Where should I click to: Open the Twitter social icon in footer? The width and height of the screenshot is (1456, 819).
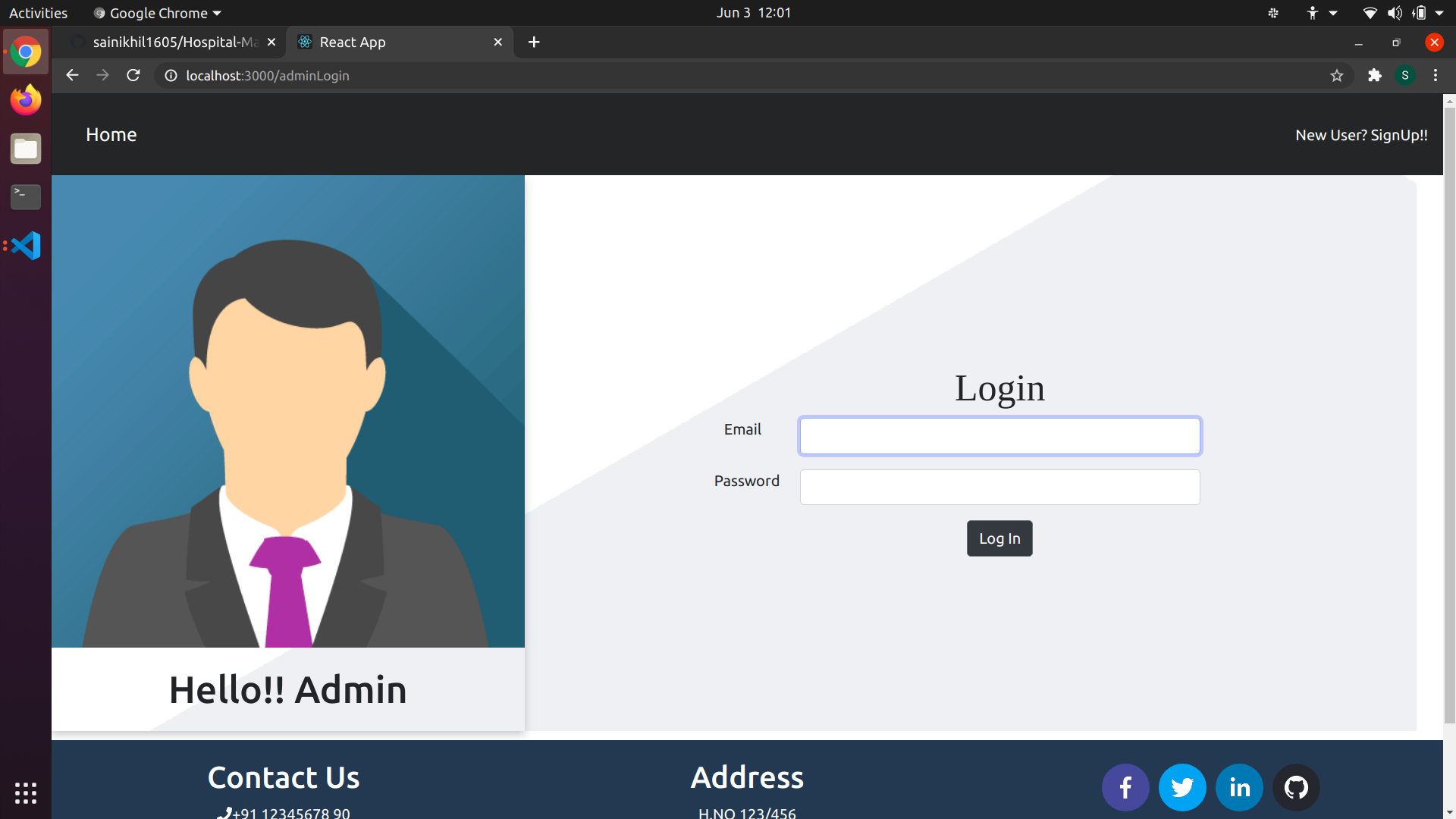coord(1182,787)
